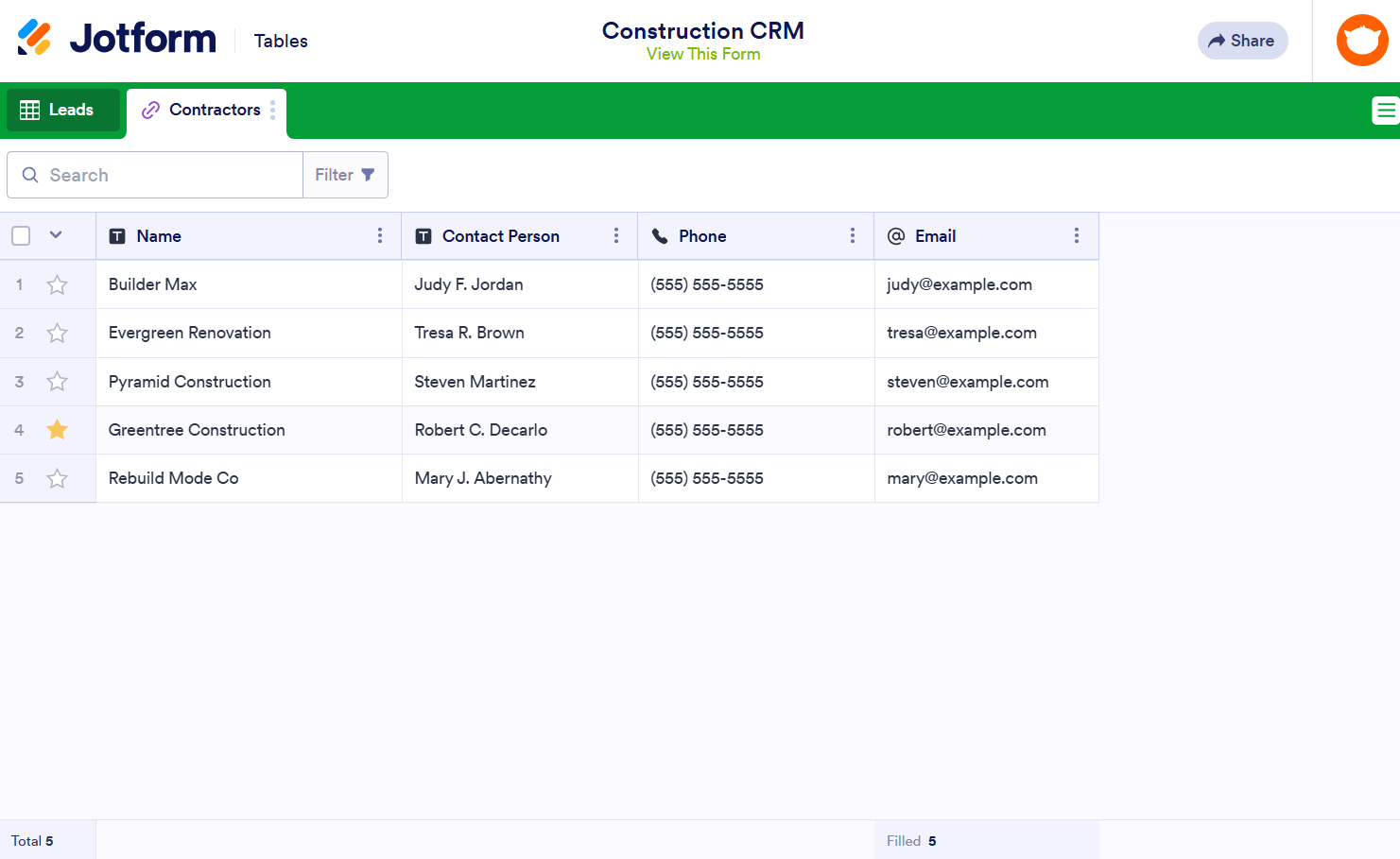Open the hamburger menu on green bar
Screen dimensions: 1400x859
point(1385,111)
